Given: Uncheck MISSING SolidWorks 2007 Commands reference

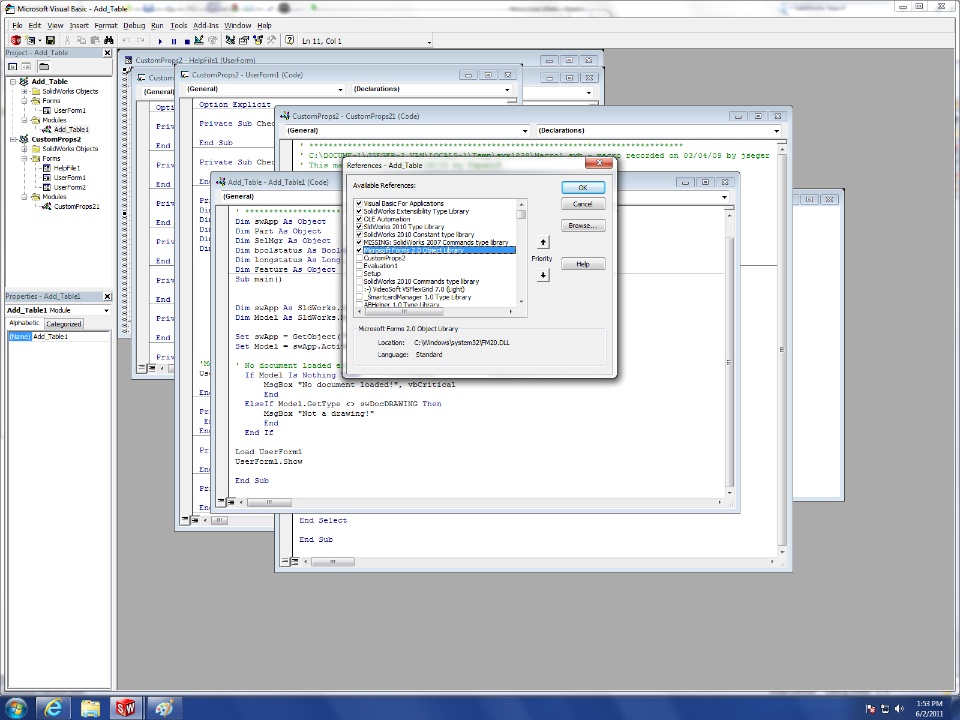Looking at the screenshot, I should 359,242.
